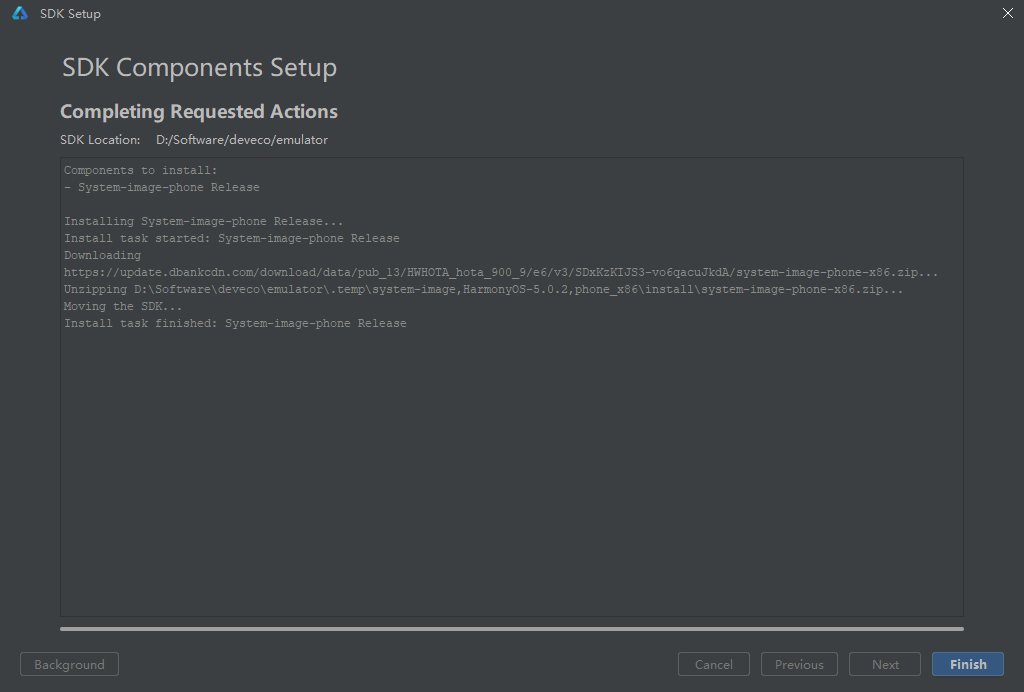Viewport: 1024px width, 692px height.
Task: Click the Previous button
Action: (x=799, y=664)
